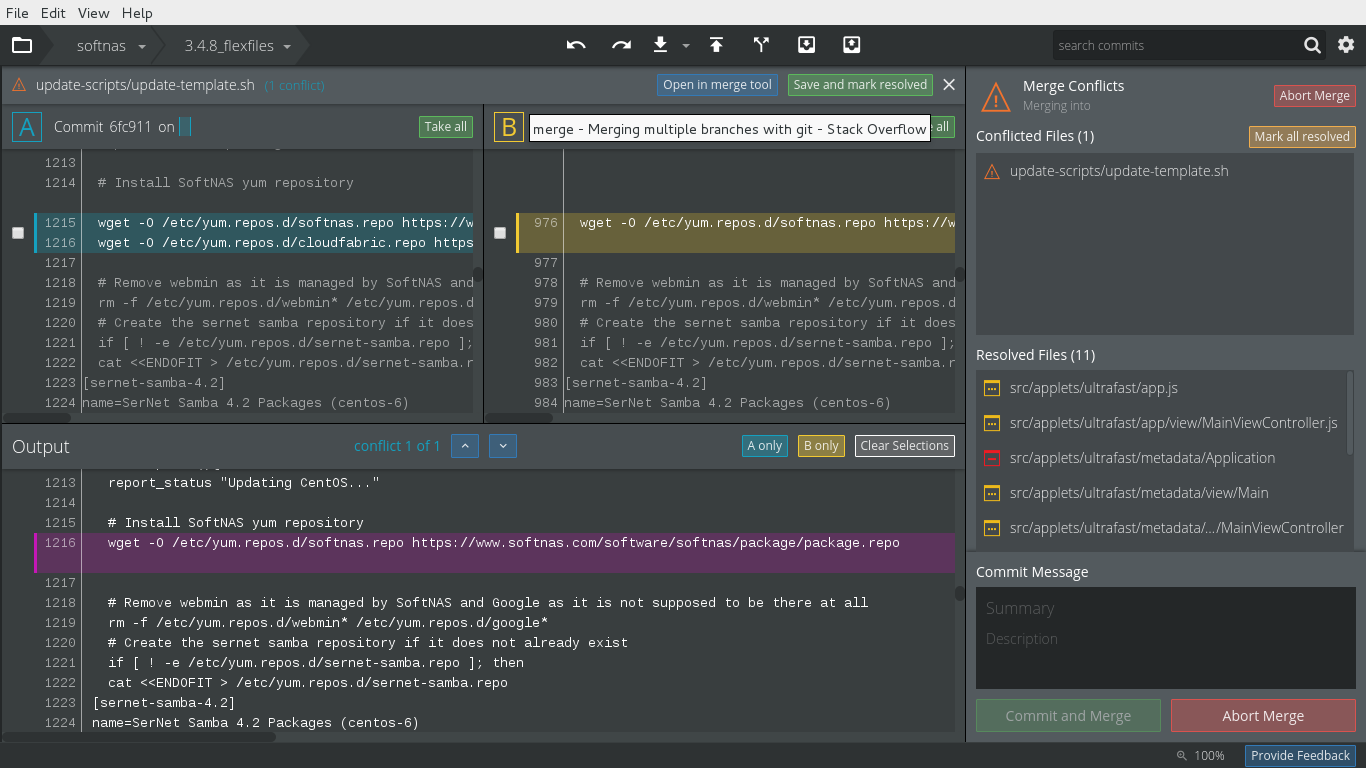Viewport: 1366px width, 768px height.
Task: Click Save and mark resolved button
Action: point(860,85)
